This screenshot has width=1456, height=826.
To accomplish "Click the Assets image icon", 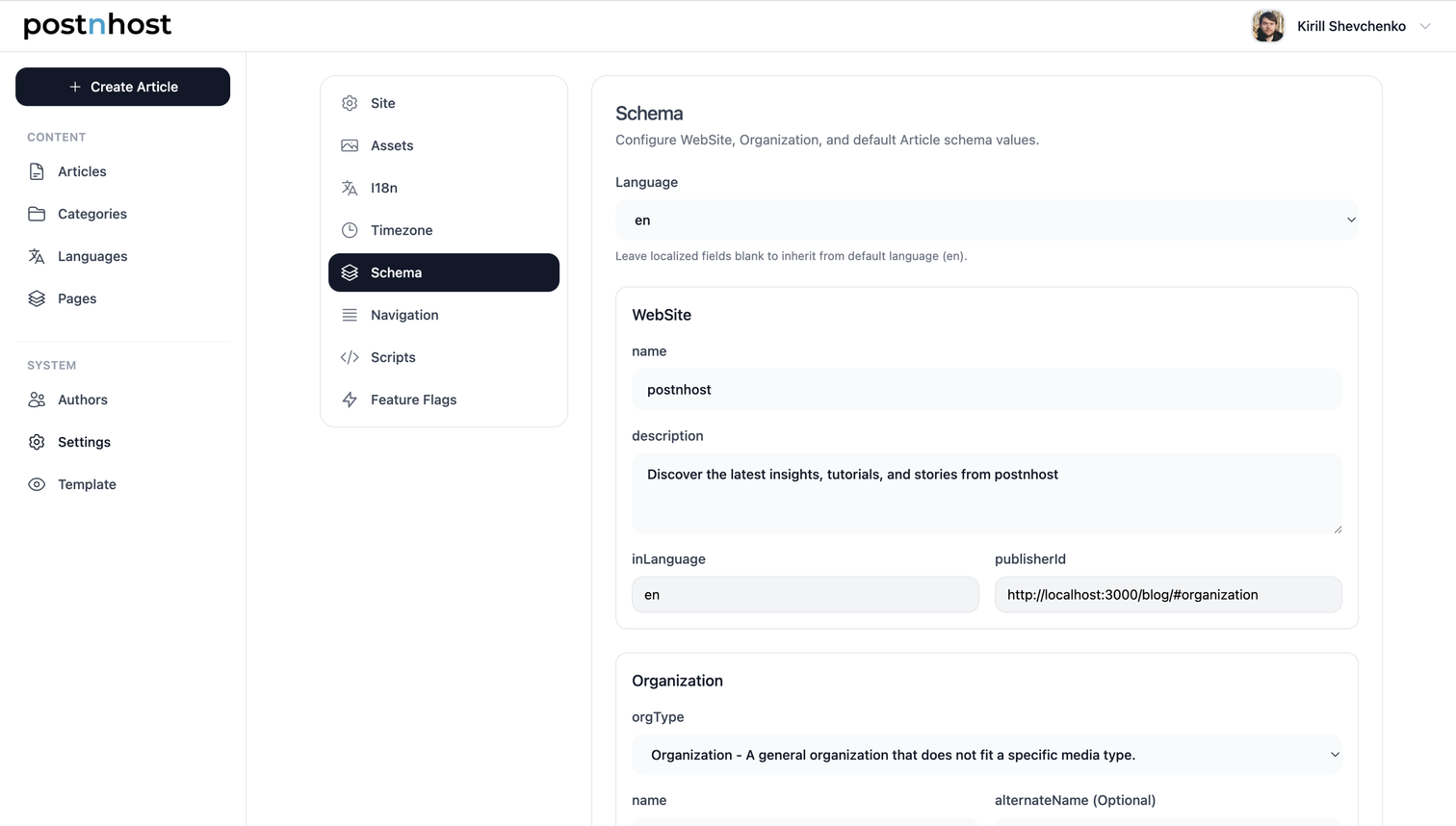I will click(x=350, y=145).
